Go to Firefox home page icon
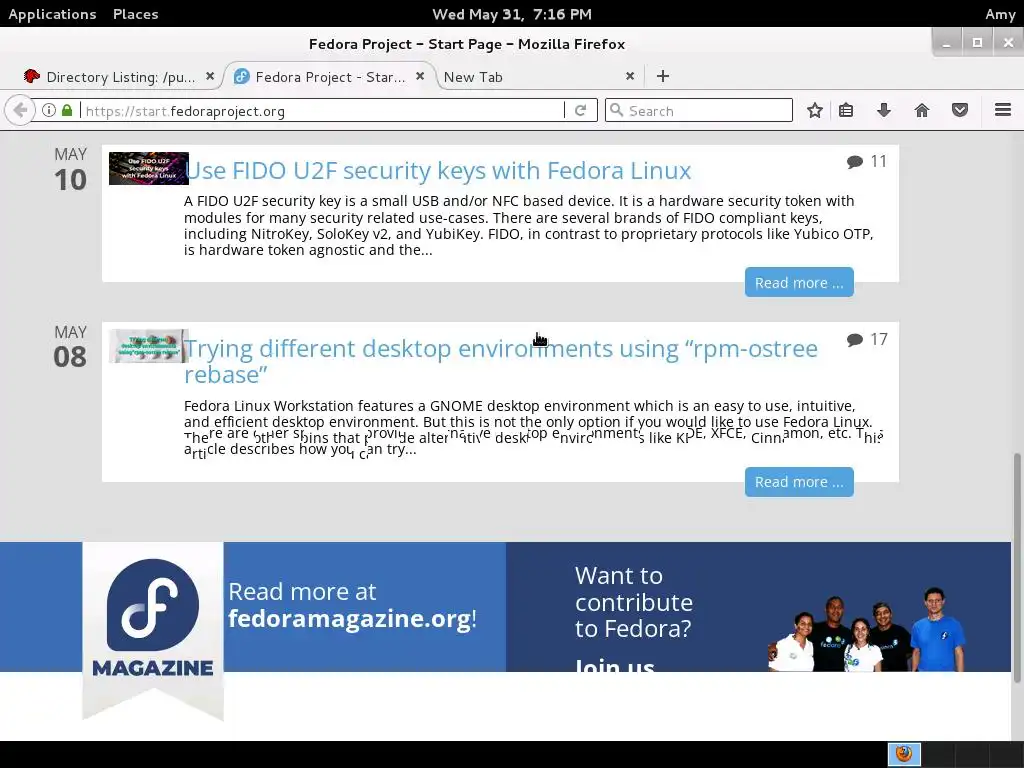The height and width of the screenshot is (768, 1024). click(x=921, y=110)
